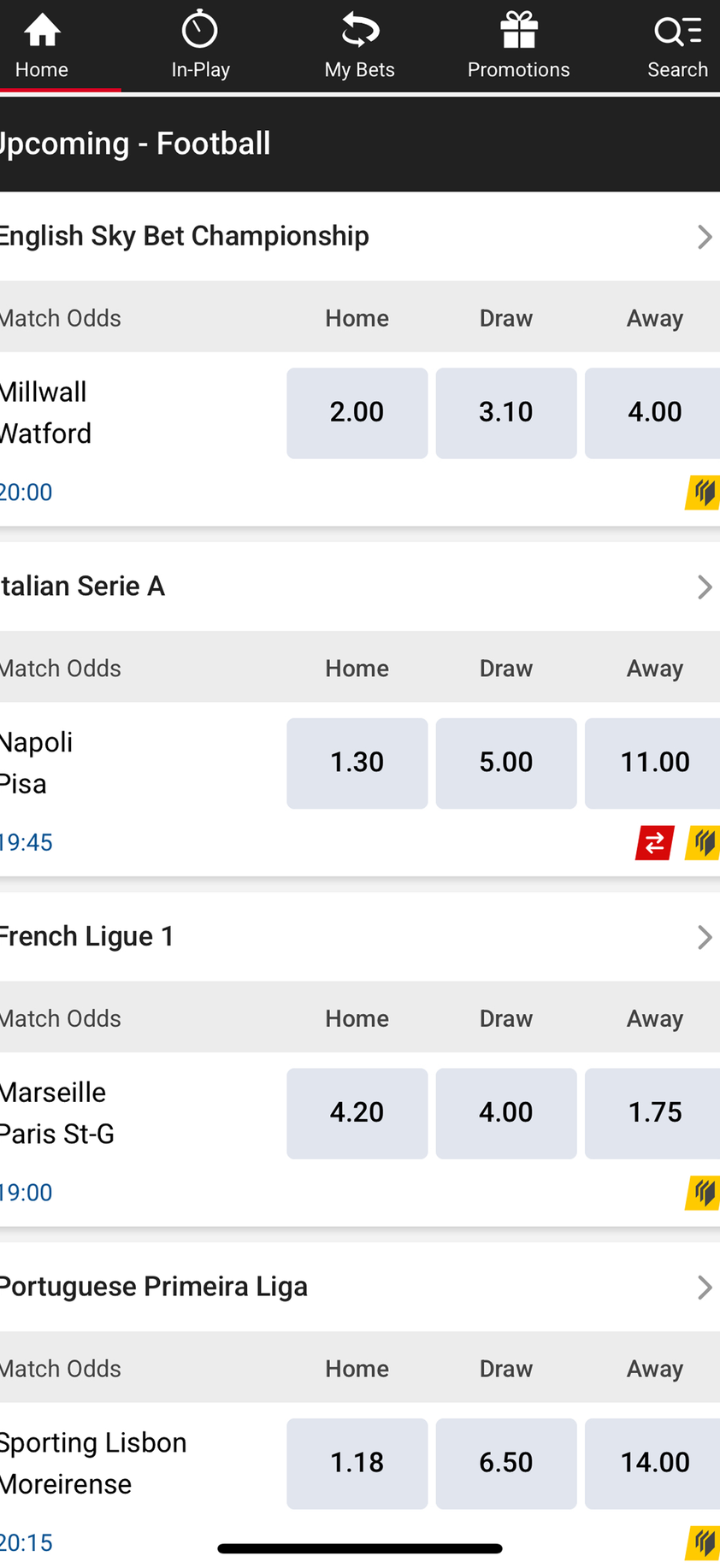The height and width of the screenshot is (1568, 720).
Task: Select Napoli v Pisa draw odds 5.00
Action: tap(506, 763)
